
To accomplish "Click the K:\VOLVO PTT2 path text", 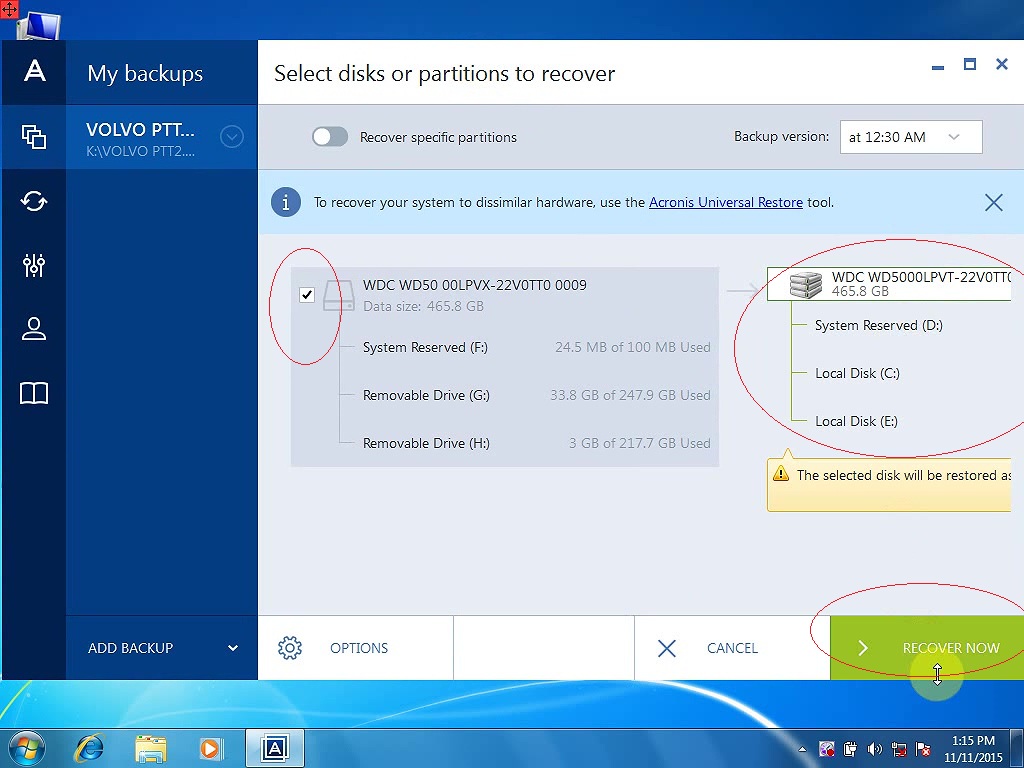I will tap(140, 152).
